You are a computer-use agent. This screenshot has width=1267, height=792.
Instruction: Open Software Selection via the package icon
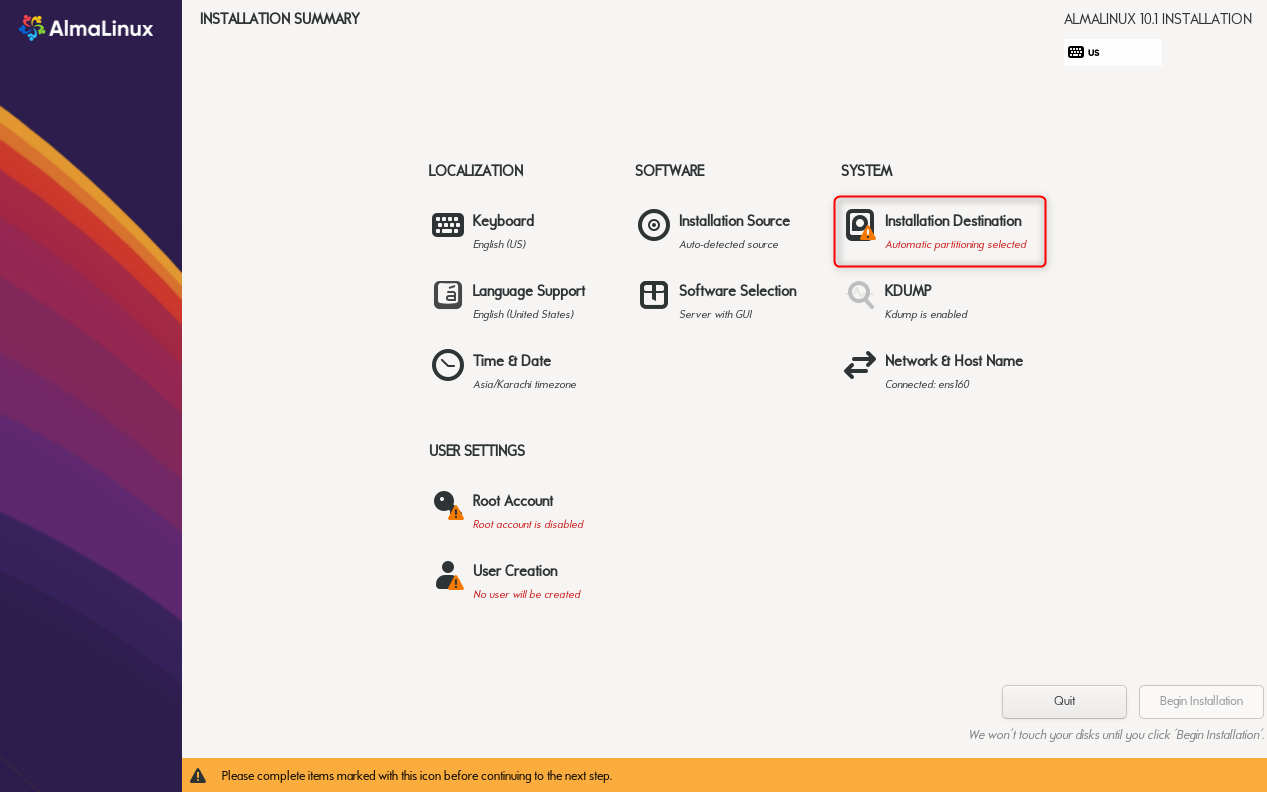click(653, 295)
